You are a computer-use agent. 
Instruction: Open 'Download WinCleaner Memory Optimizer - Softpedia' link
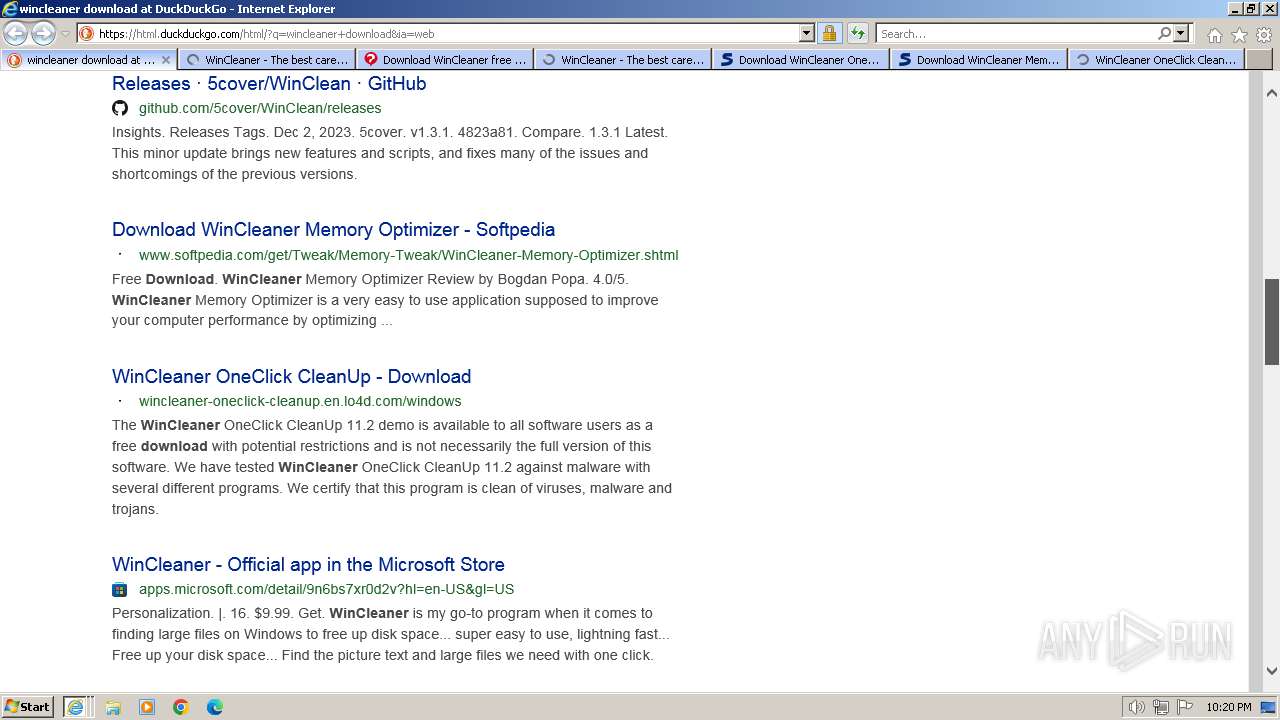(x=333, y=229)
